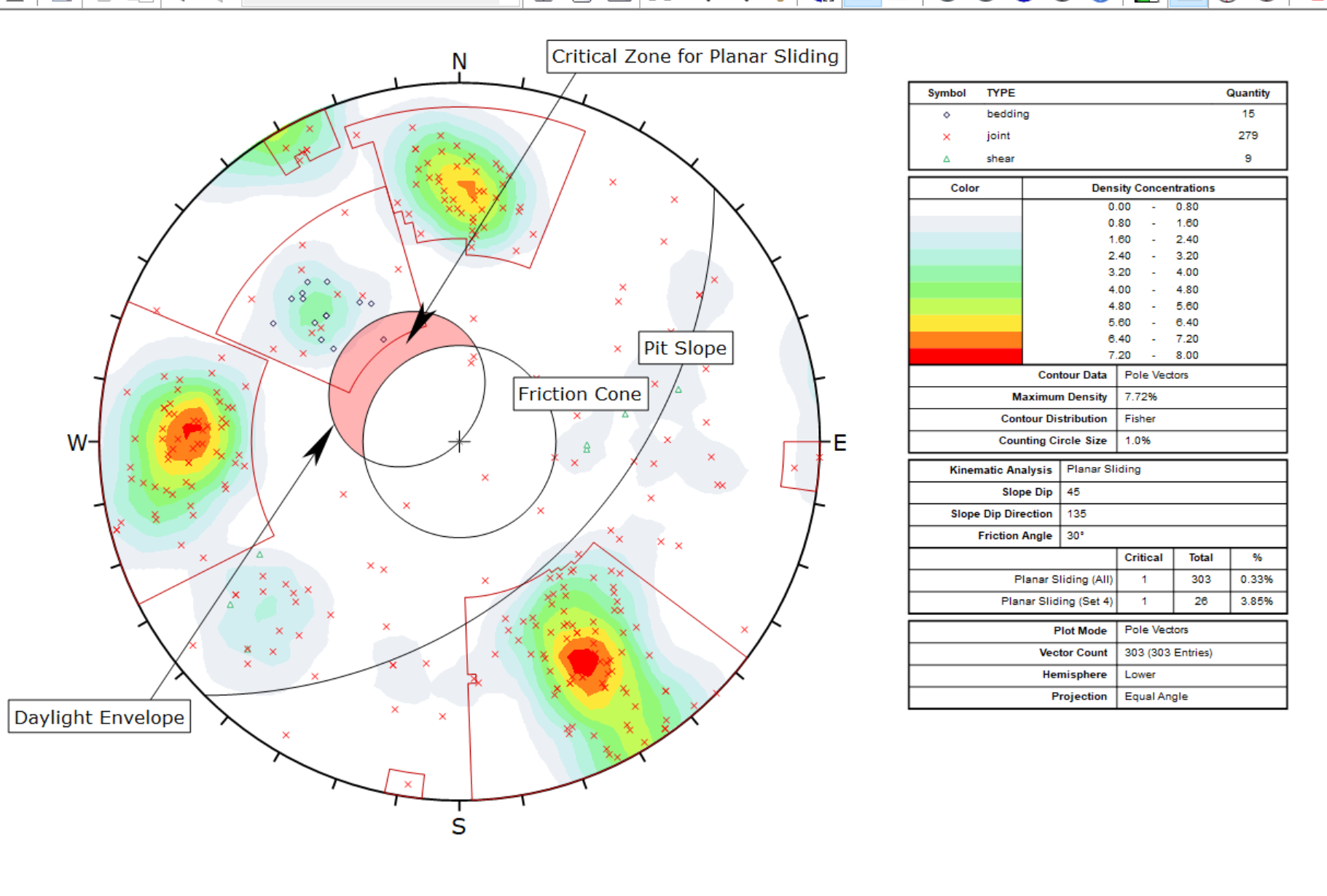
Task: Click the bedding quantity value 15
Action: 1248,114
